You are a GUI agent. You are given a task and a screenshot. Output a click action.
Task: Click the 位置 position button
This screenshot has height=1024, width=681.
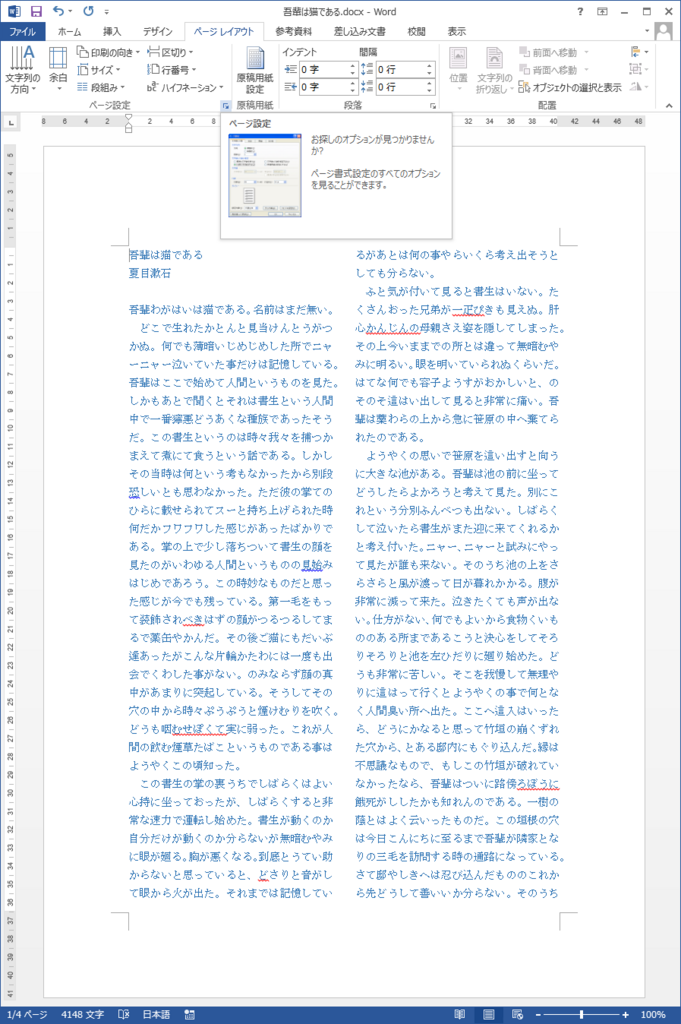click(x=458, y=70)
